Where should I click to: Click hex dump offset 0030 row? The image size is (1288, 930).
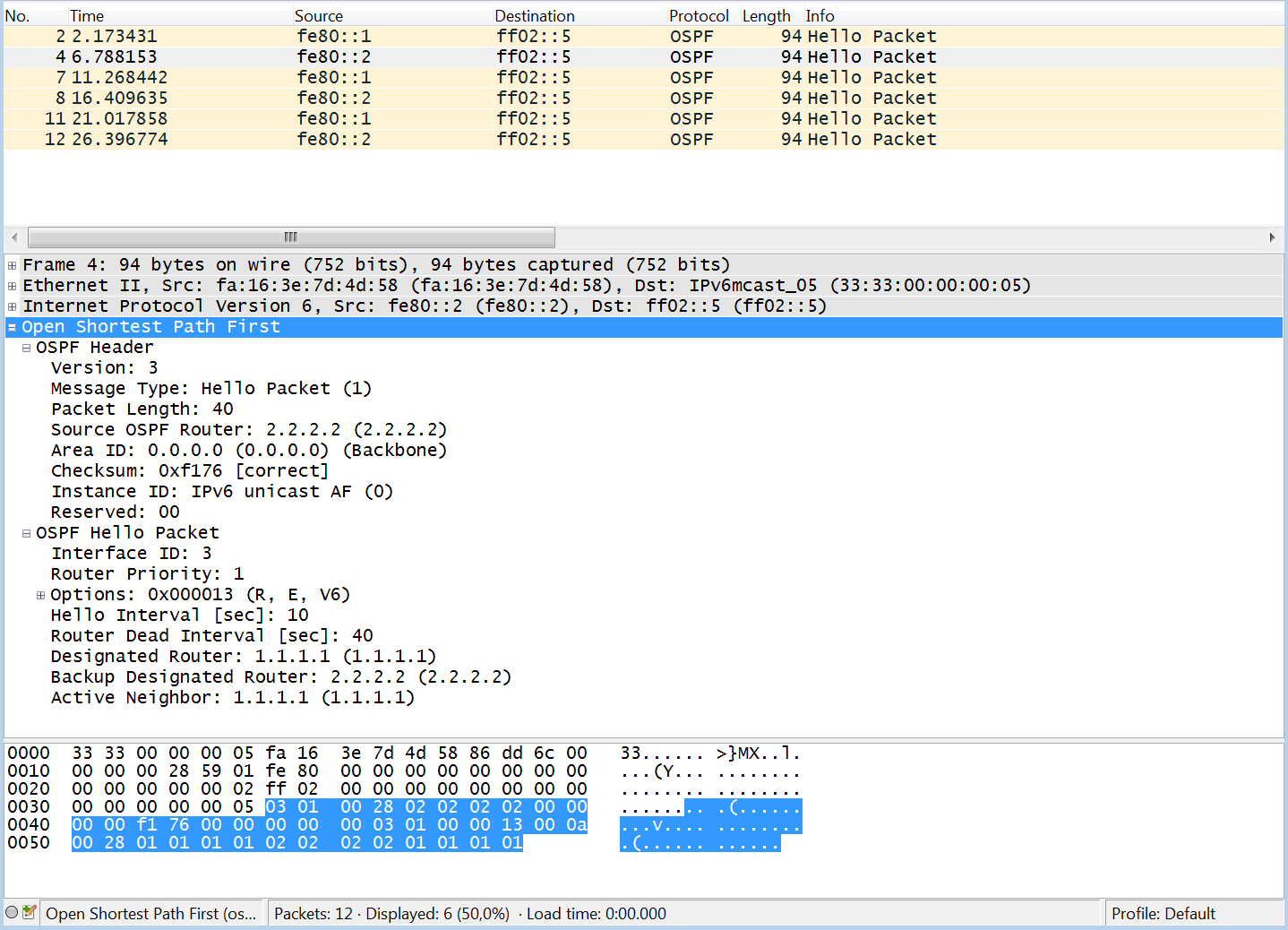[x=403, y=807]
